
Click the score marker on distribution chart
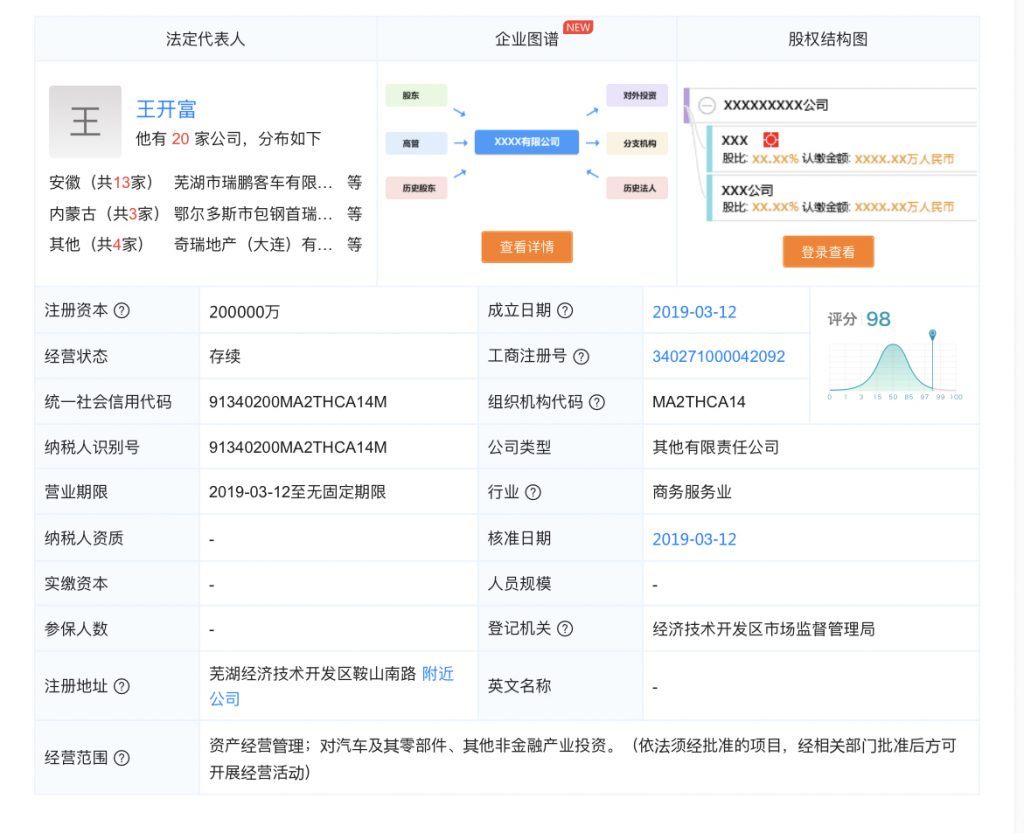[932, 335]
